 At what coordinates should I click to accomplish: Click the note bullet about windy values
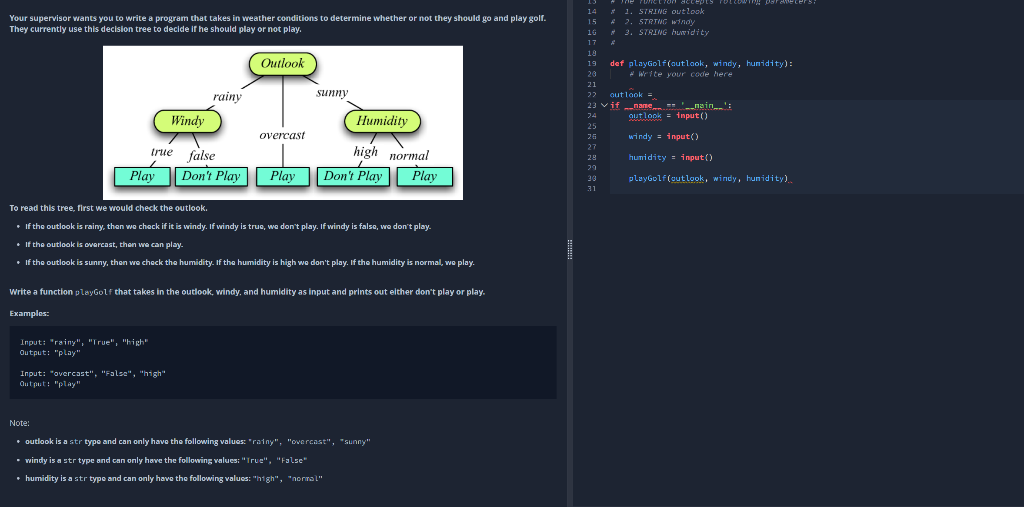point(166,460)
